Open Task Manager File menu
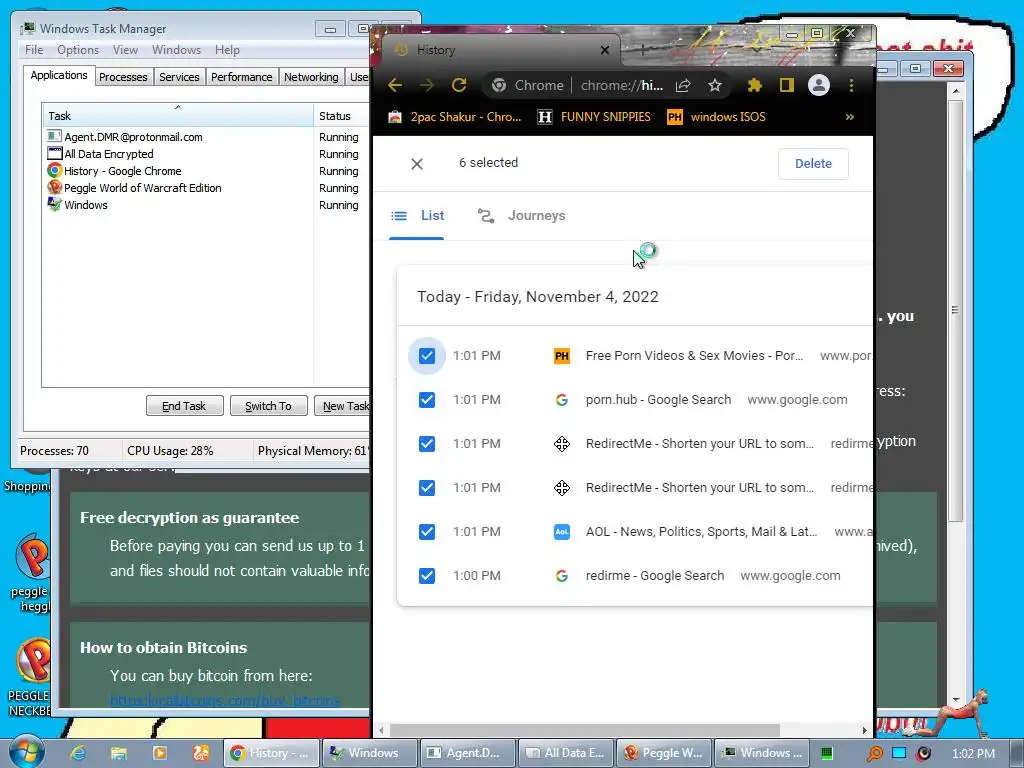Image resolution: width=1024 pixels, height=768 pixels. pos(34,50)
